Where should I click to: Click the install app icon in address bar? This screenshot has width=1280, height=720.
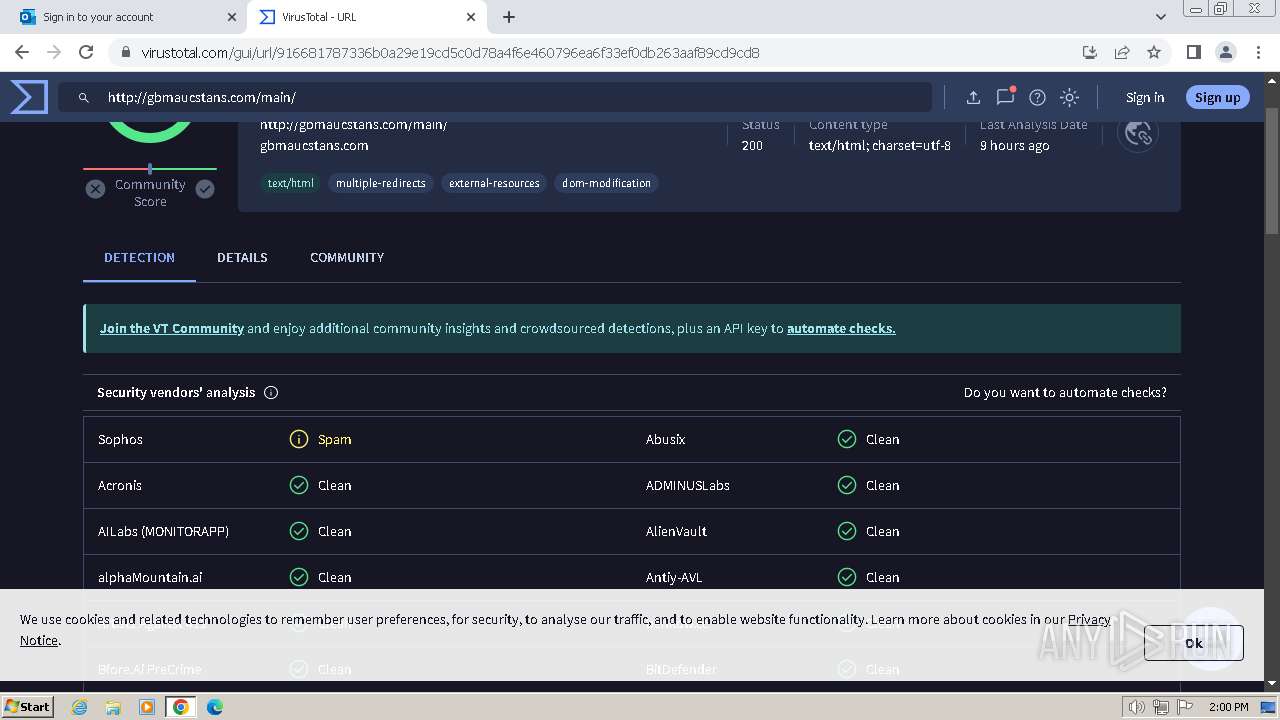(1090, 52)
